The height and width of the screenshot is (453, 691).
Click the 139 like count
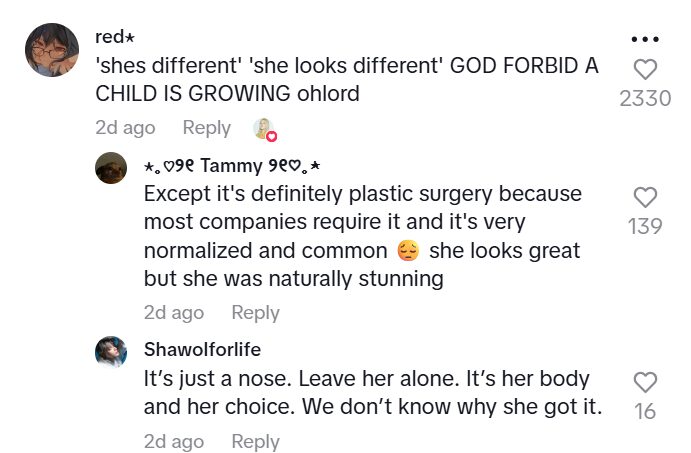[646, 227]
